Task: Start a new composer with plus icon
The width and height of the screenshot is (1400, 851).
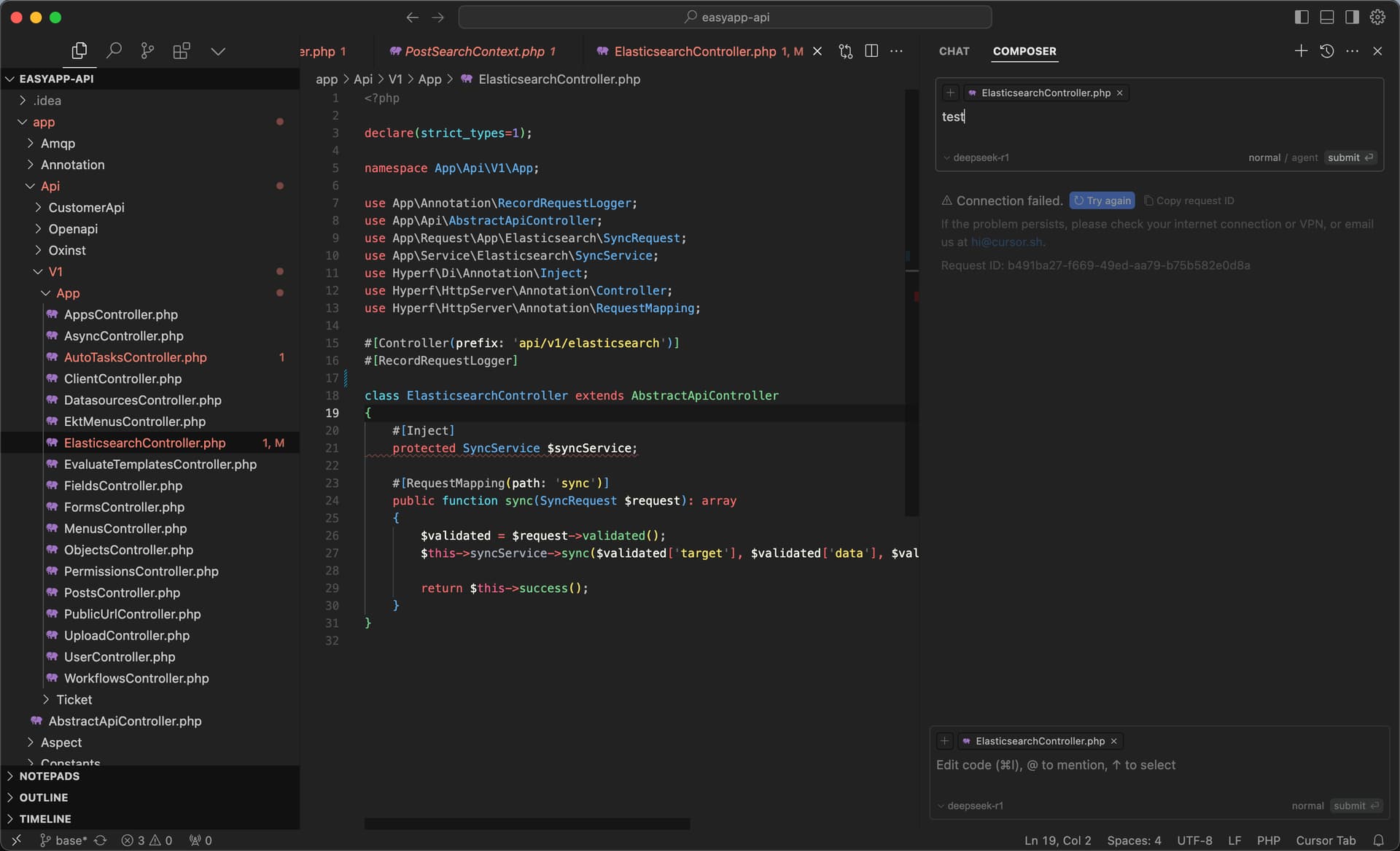Action: click(1301, 51)
